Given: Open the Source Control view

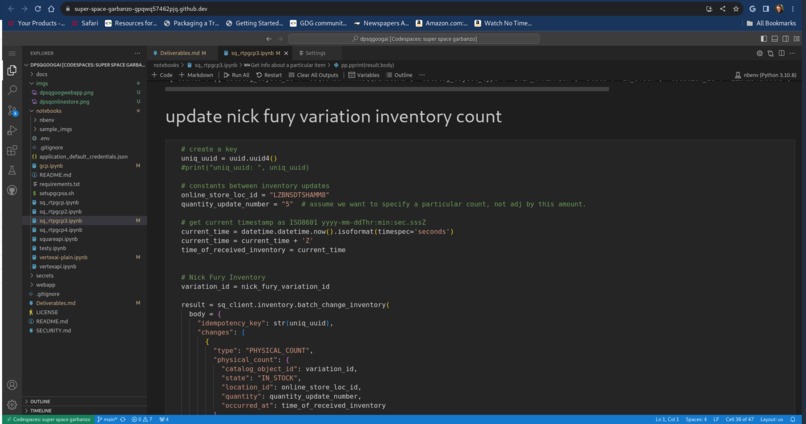Looking at the screenshot, I should (x=12, y=110).
